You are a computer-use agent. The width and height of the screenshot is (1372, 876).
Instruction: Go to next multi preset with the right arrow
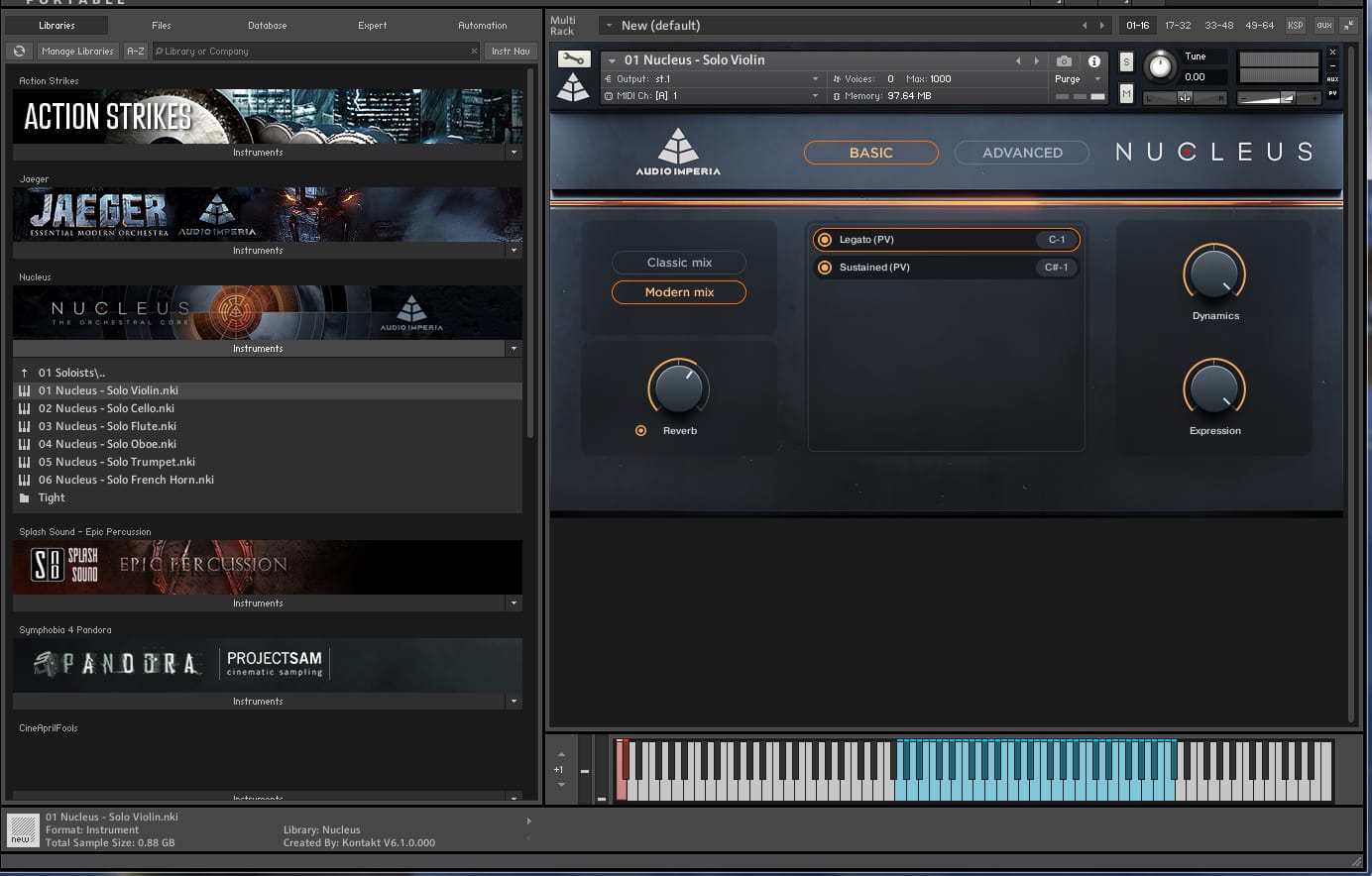tap(1101, 25)
